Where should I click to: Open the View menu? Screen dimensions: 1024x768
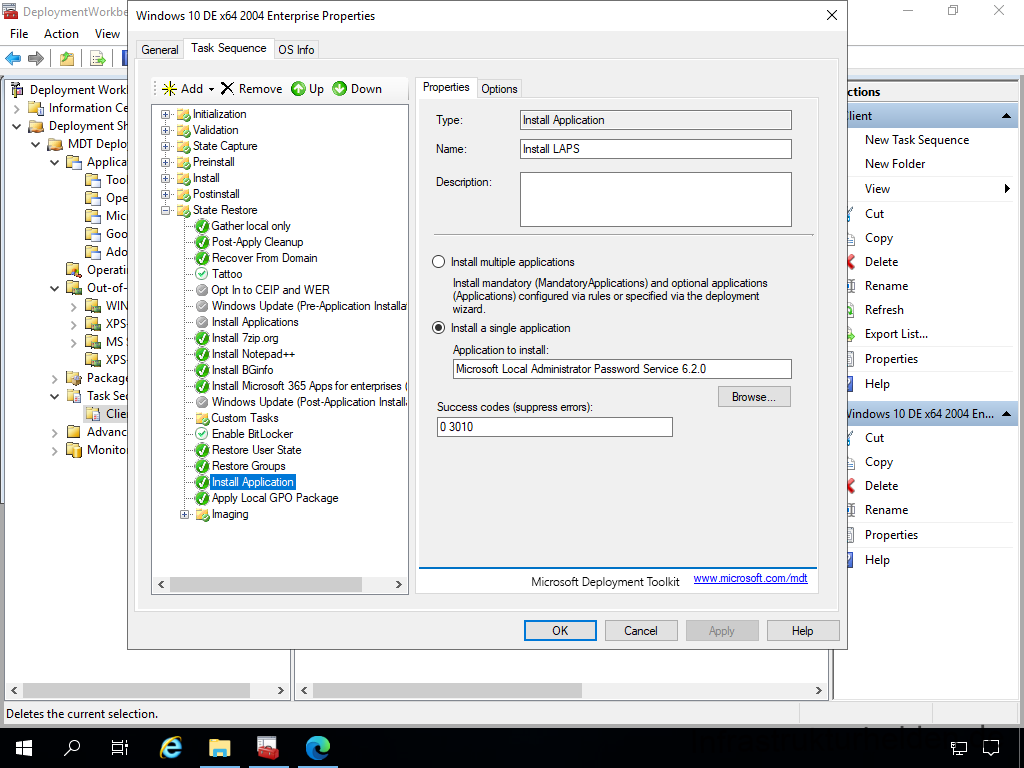pyautogui.click(x=107, y=34)
